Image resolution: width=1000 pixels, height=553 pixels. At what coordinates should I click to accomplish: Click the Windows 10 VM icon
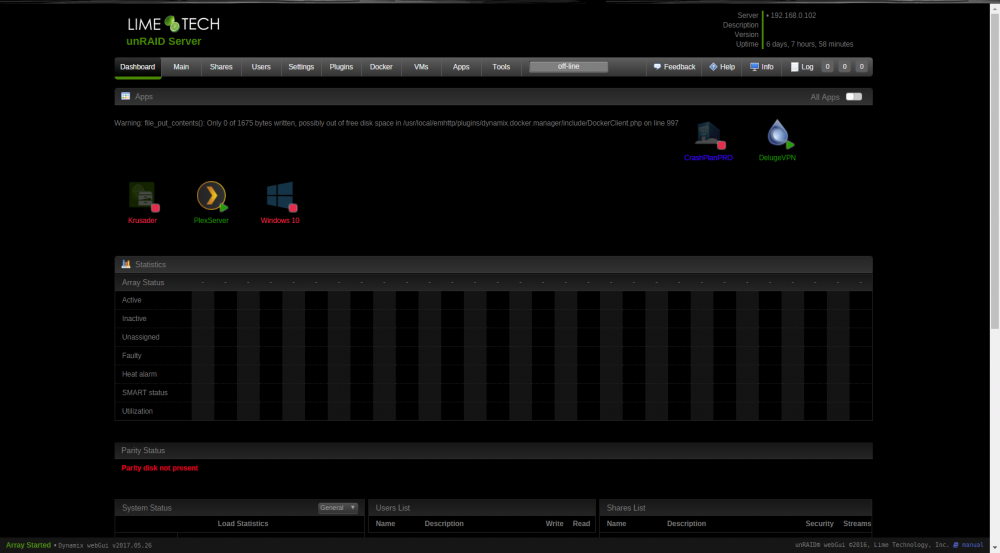(281, 196)
